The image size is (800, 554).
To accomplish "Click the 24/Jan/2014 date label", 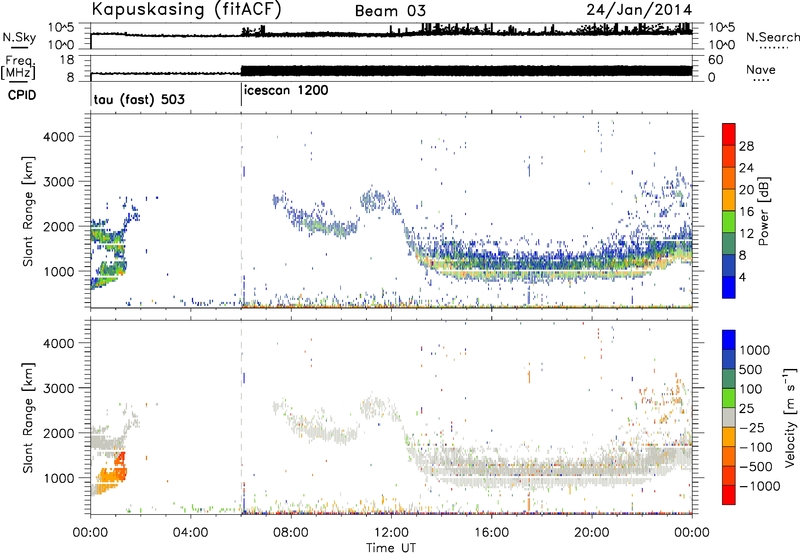I will tap(639, 9).
